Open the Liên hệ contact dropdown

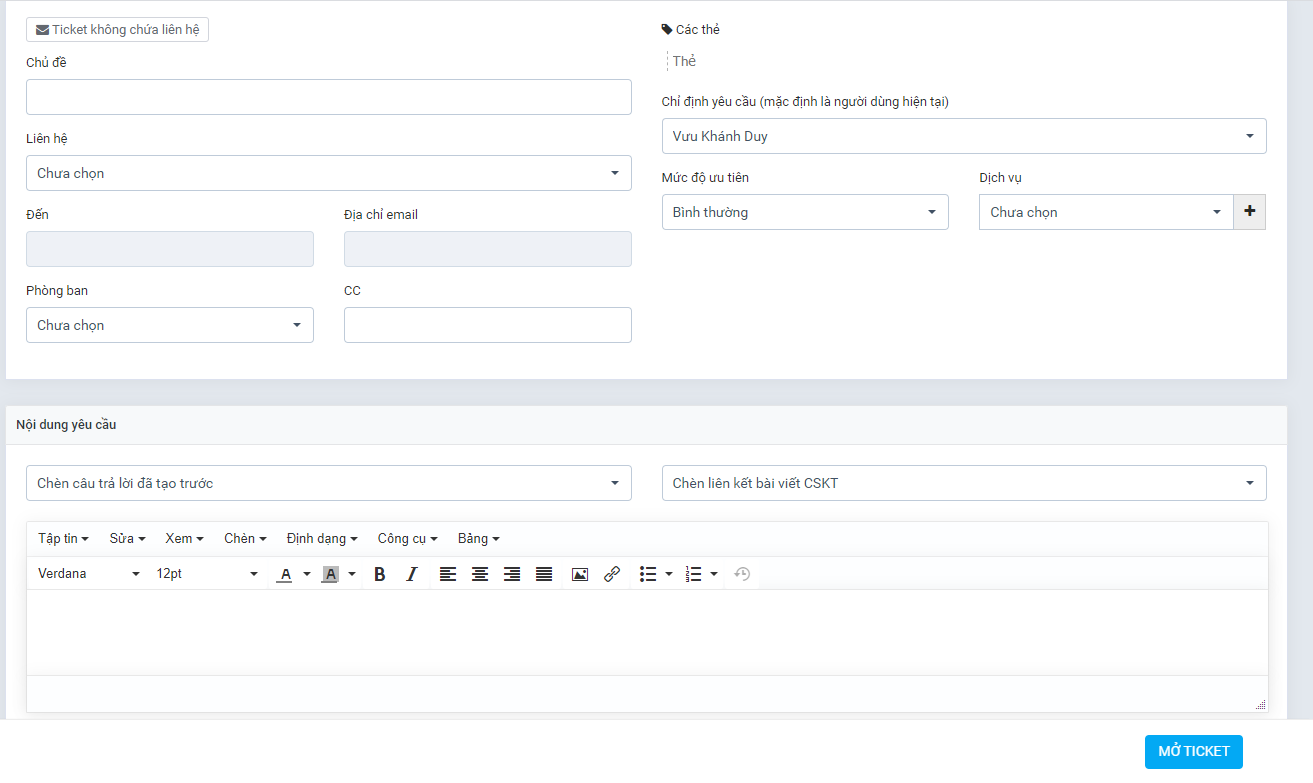point(328,173)
